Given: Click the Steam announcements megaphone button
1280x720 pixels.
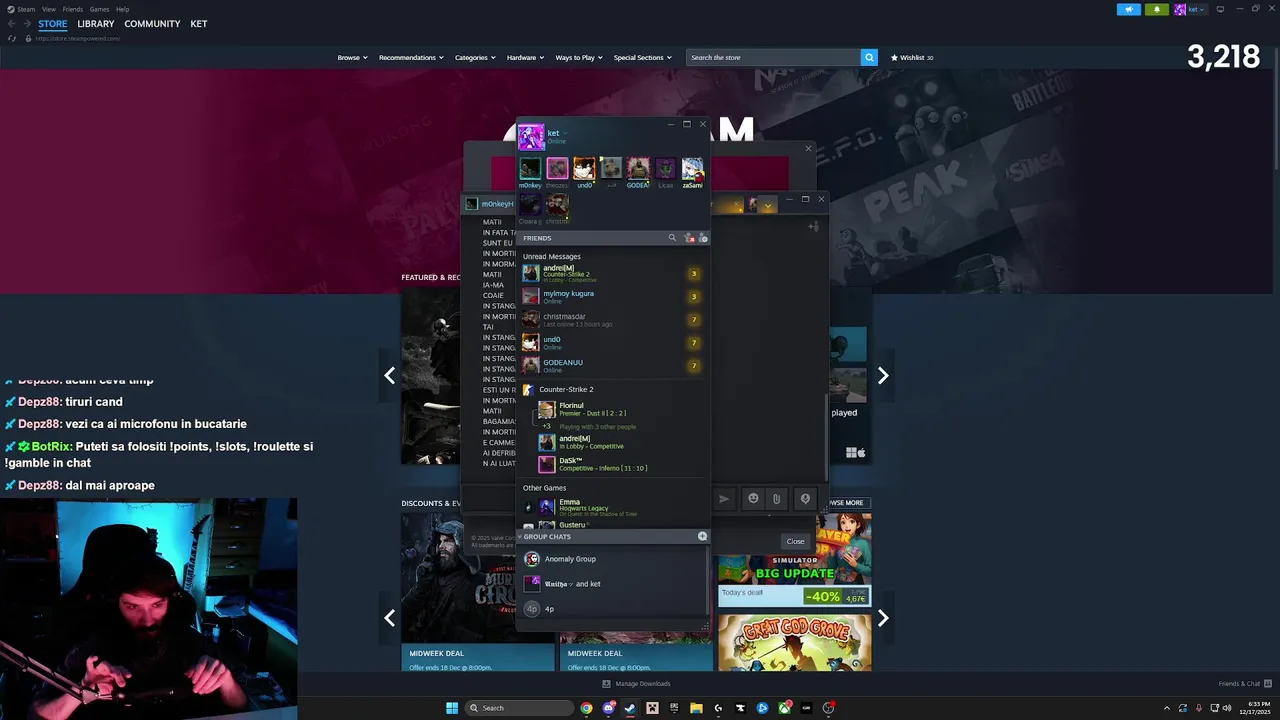Looking at the screenshot, I should (x=1129, y=9).
